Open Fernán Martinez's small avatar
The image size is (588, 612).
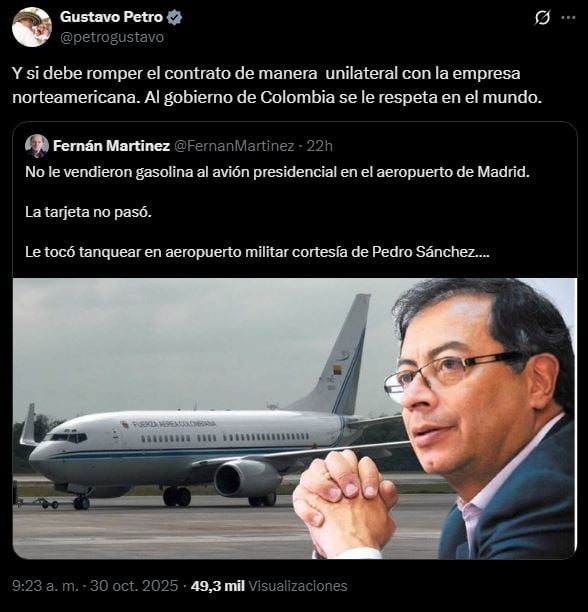[x=37, y=146]
